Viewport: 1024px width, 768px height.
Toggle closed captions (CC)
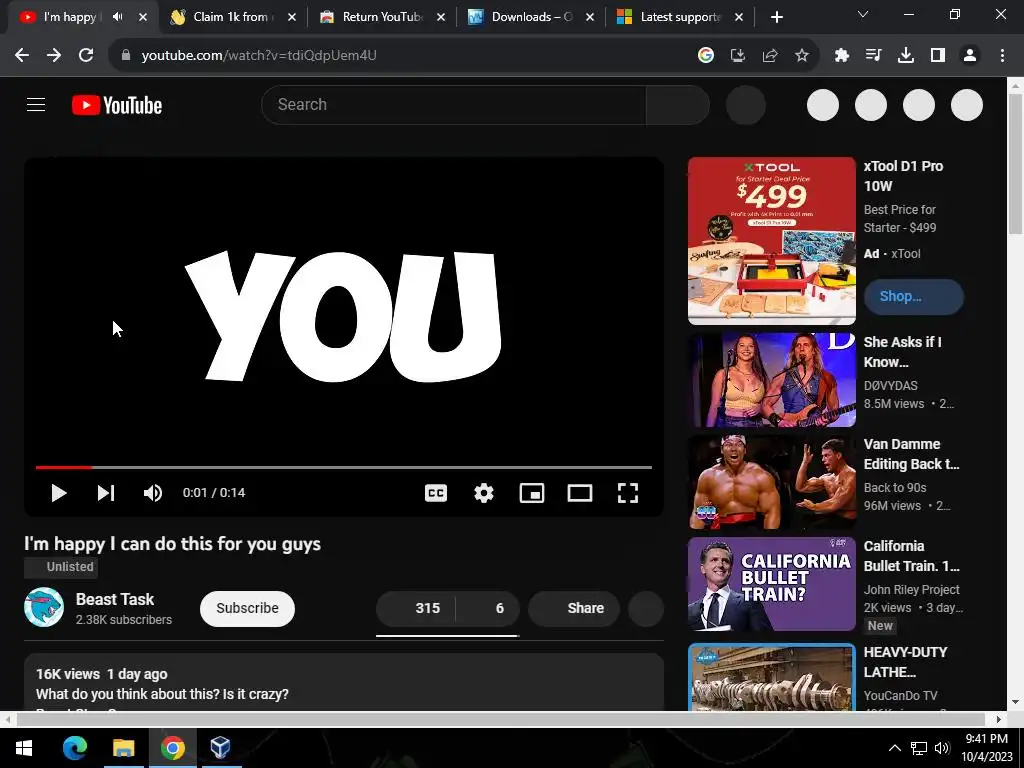436,493
